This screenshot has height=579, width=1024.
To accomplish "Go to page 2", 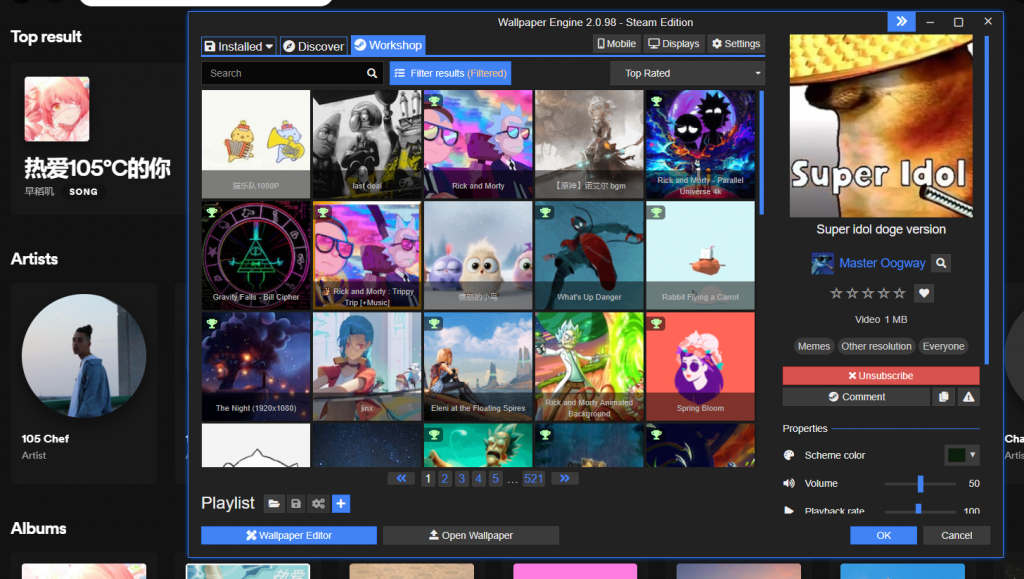I will pyautogui.click(x=445, y=478).
